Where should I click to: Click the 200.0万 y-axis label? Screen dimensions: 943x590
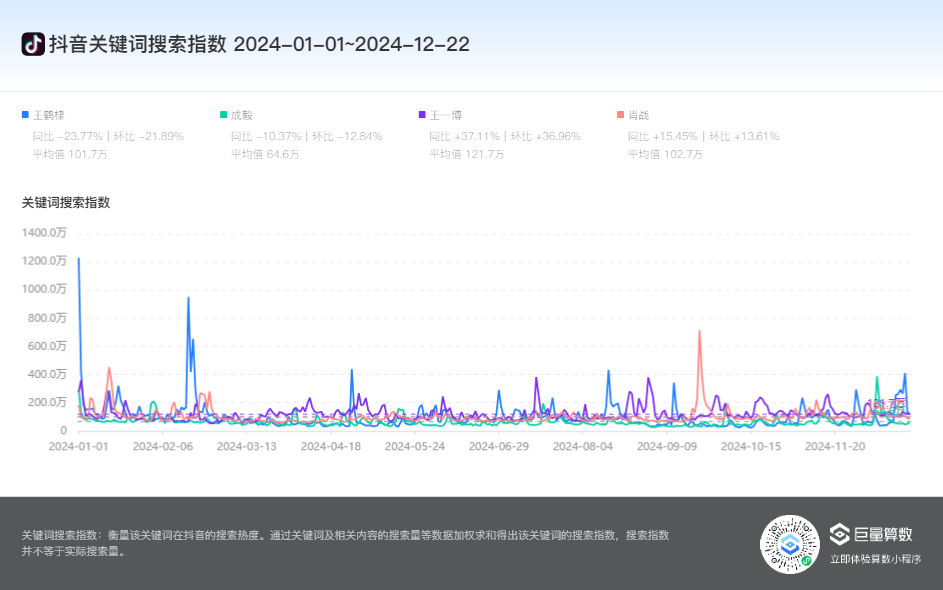tap(47, 403)
